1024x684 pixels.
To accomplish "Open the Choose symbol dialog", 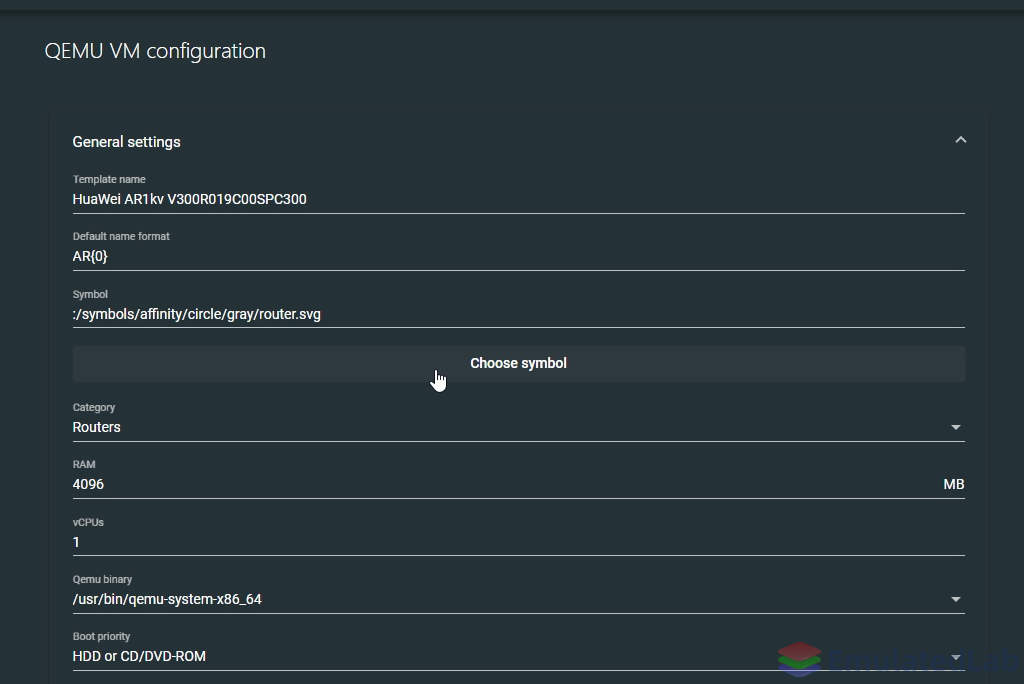I will 519,364.
